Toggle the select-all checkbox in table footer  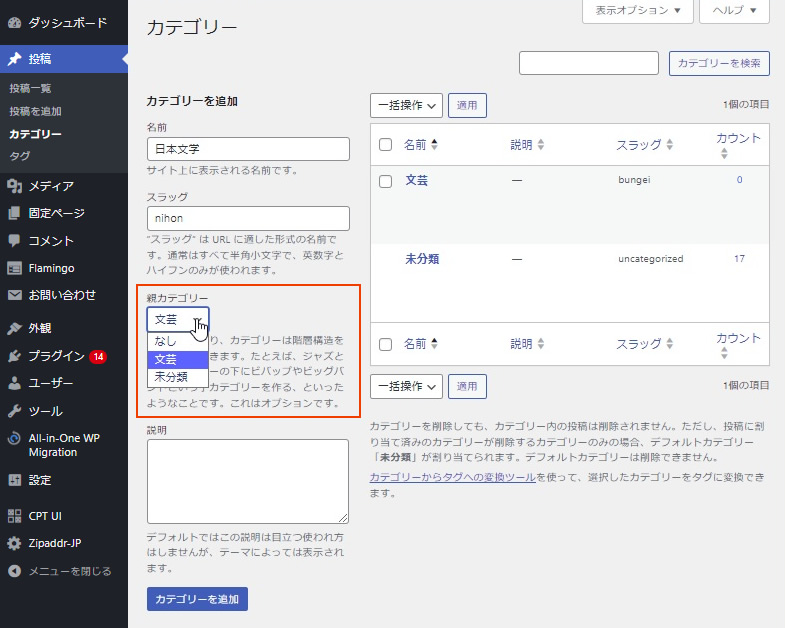coord(385,344)
